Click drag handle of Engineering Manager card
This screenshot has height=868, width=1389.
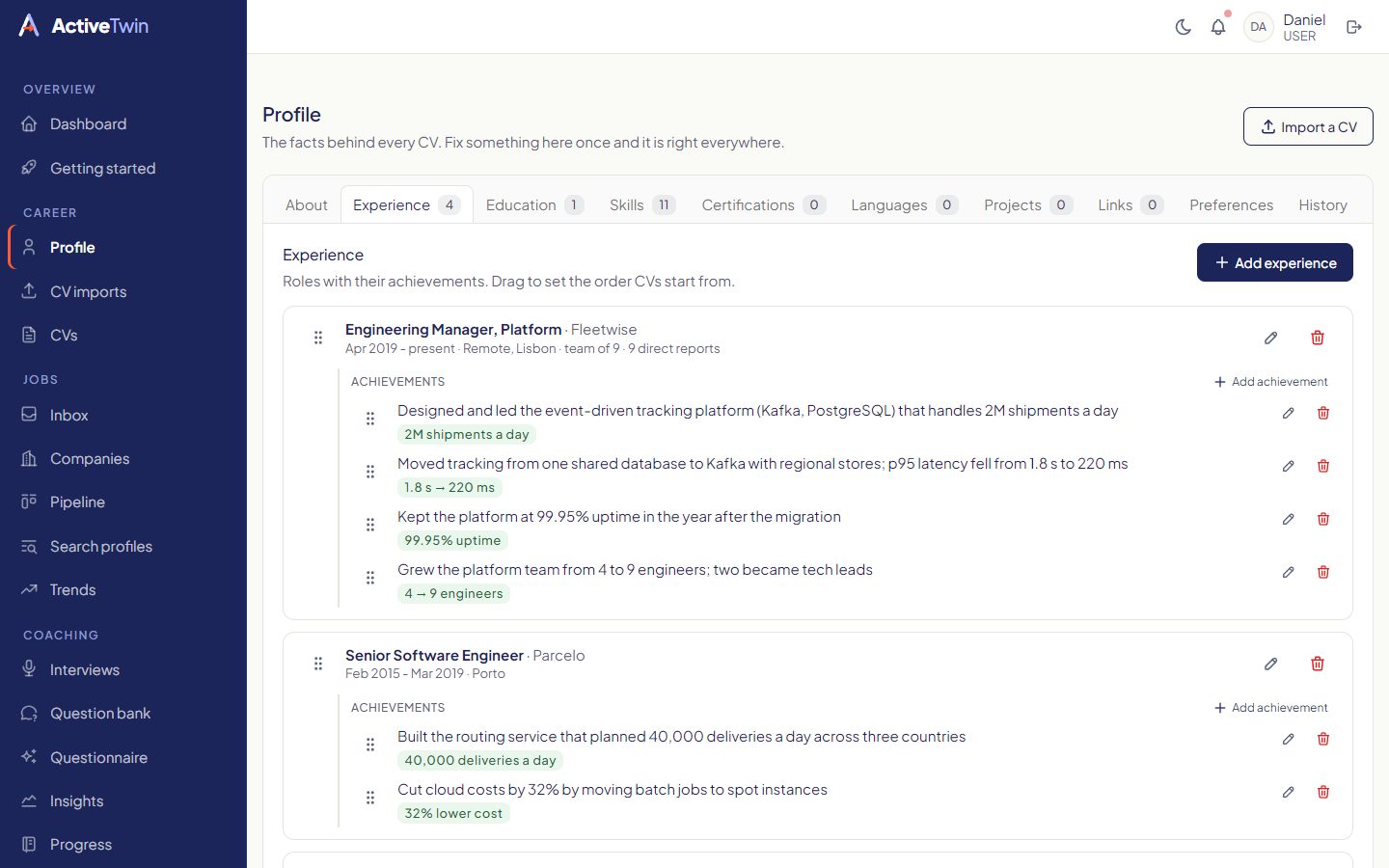(x=318, y=338)
